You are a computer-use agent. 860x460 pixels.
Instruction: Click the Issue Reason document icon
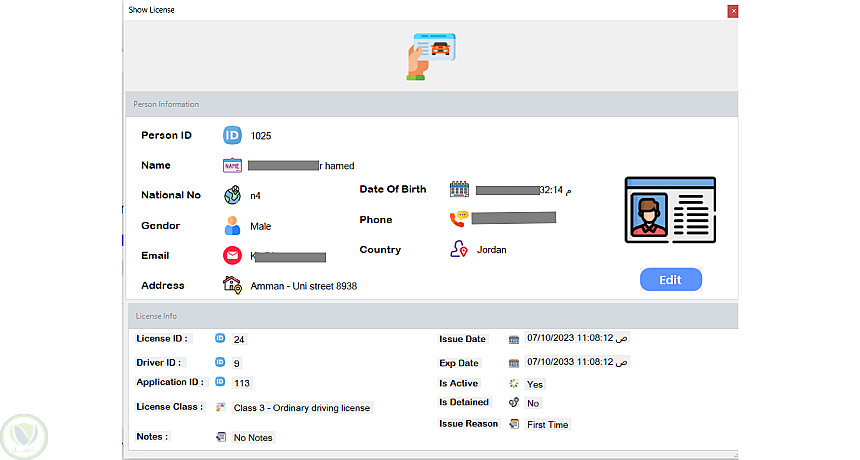pyautogui.click(x=514, y=424)
